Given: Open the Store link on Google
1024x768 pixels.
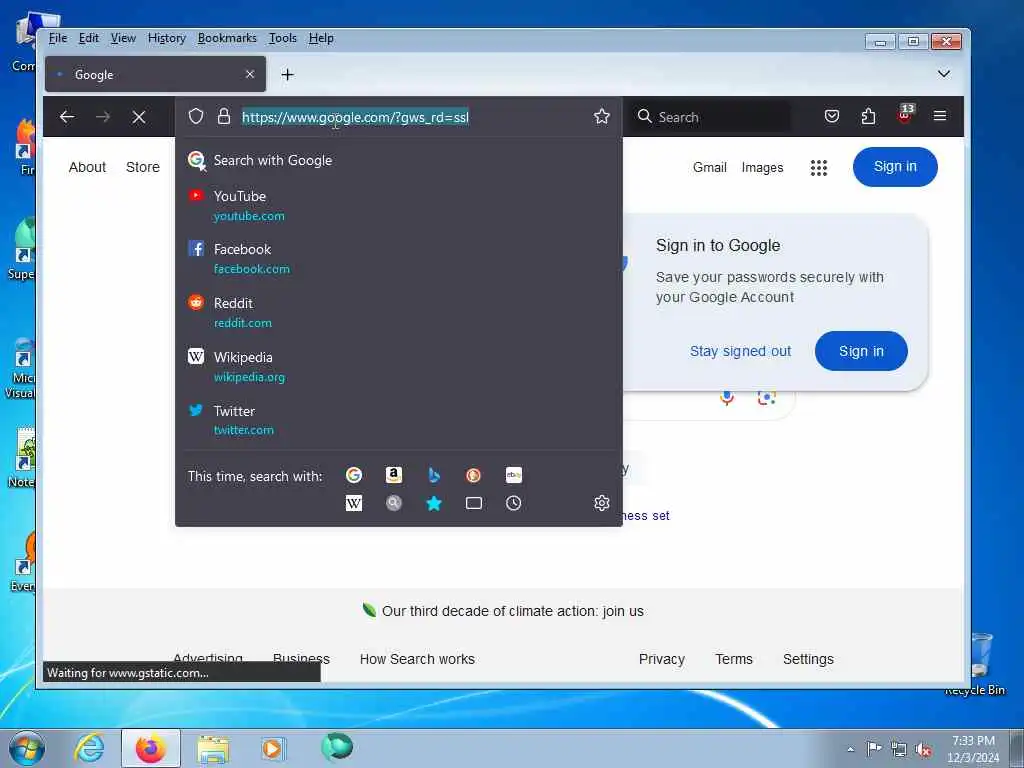Looking at the screenshot, I should click(x=142, y=167).
